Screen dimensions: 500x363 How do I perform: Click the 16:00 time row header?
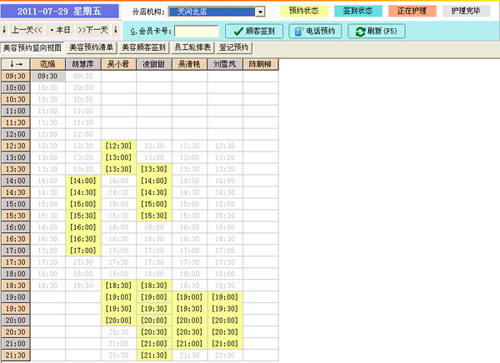(16, 227)
